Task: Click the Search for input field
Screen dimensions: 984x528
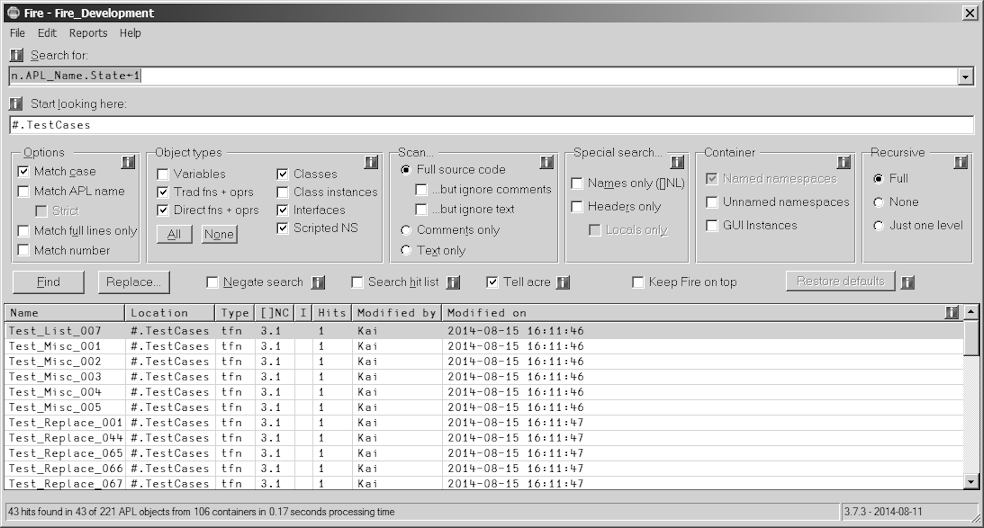Action: [483, 76]
